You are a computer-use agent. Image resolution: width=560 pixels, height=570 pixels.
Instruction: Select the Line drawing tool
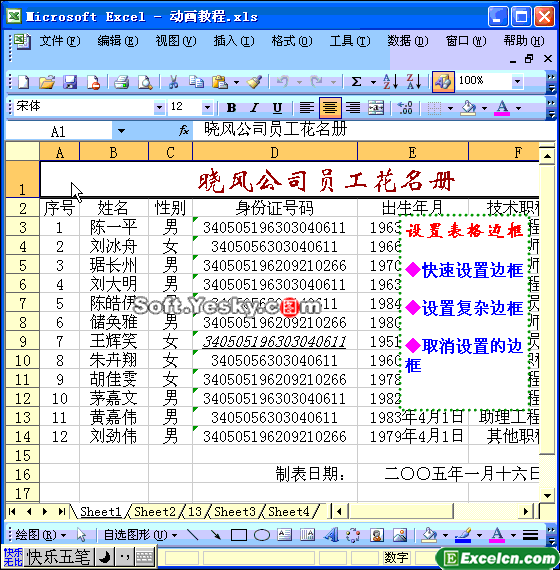[x=192, y=535]
